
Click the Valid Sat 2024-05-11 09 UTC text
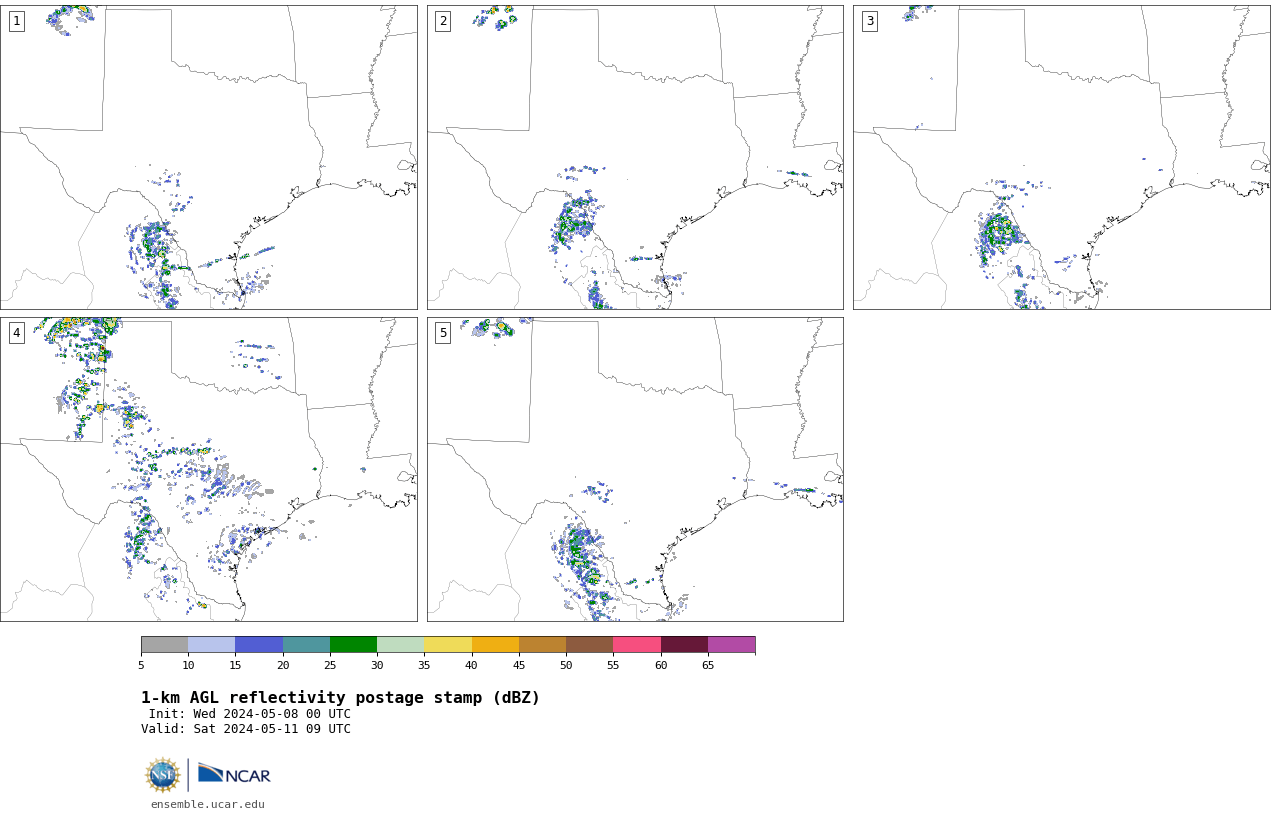pos(246,729)
